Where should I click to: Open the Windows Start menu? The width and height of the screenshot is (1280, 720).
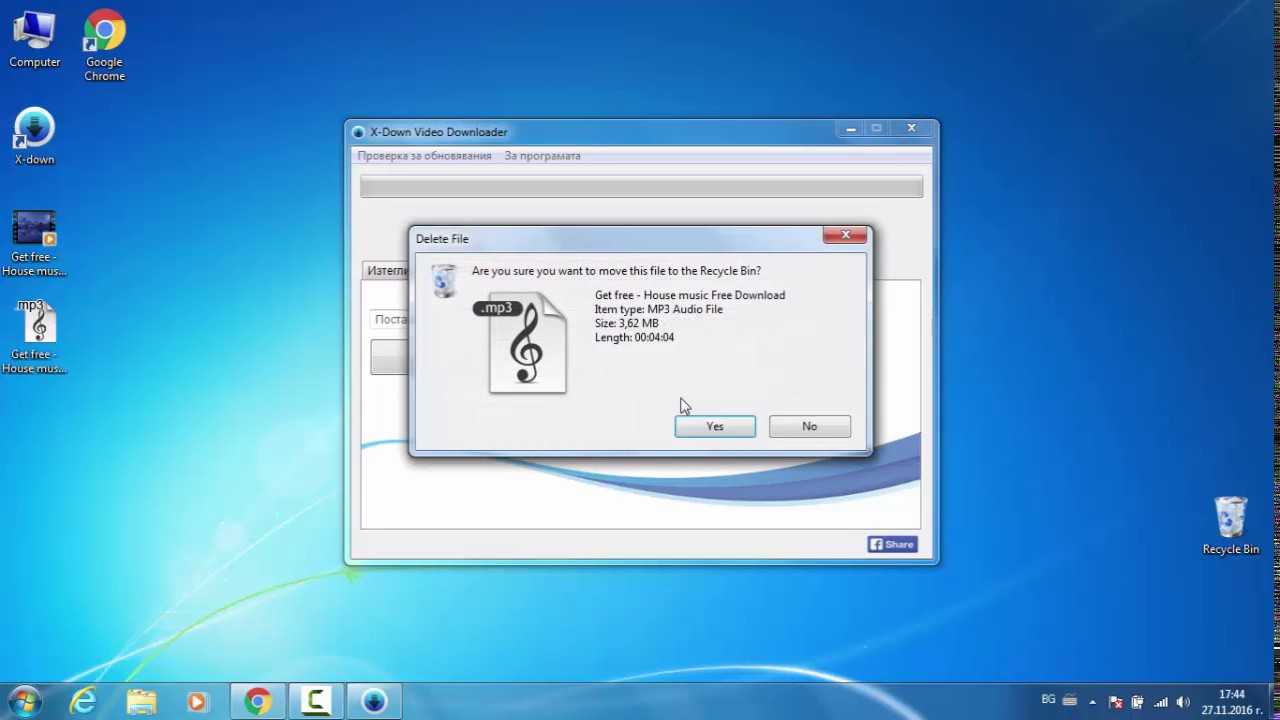(x=25, y=701)
